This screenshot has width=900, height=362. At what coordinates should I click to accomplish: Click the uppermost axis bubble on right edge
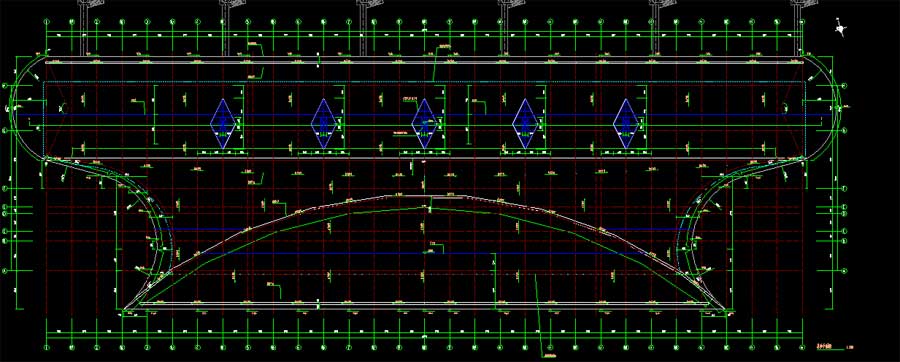tap(844, 85)
